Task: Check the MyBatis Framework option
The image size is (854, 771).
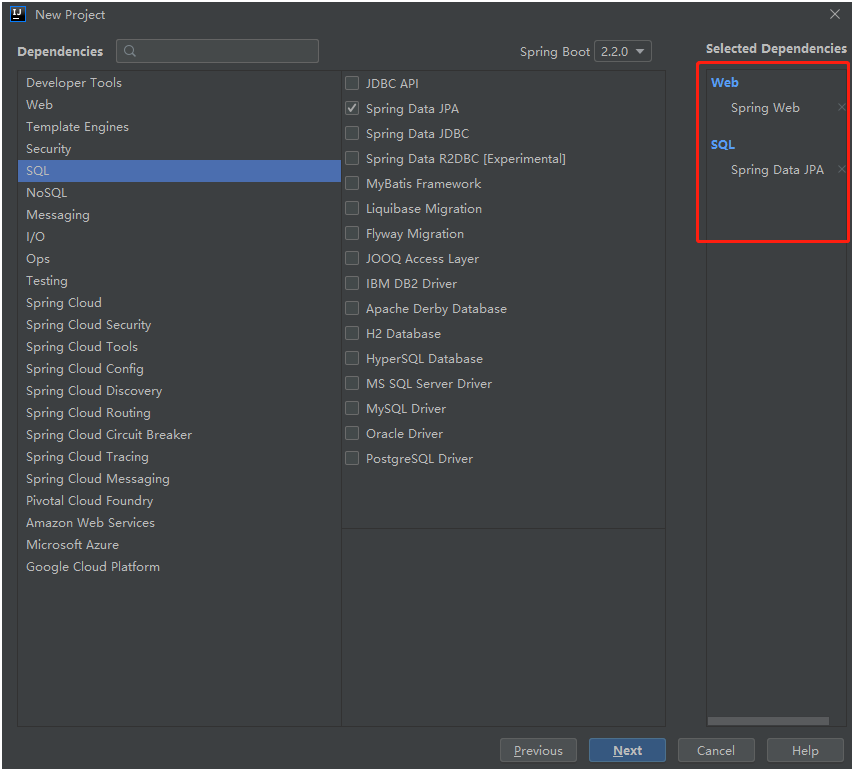Action: point(352,183)
